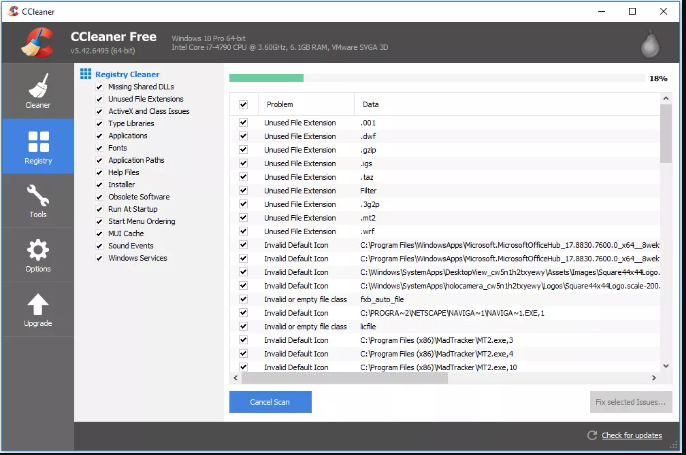
Task: Uncheck the .gzip extension result
Action: pos(243,150)
